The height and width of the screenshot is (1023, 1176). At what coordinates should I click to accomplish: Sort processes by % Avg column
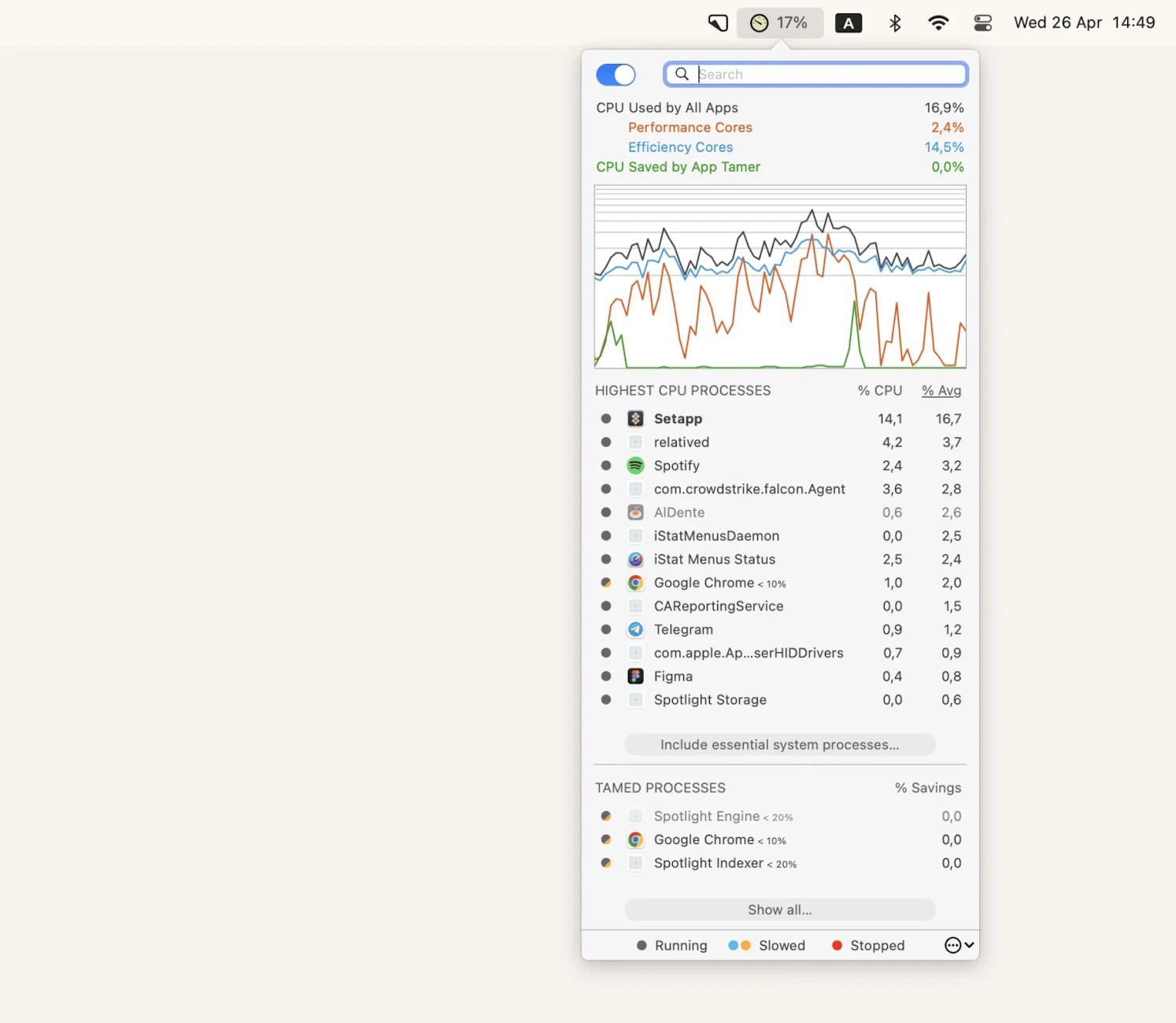pos(941,391)
